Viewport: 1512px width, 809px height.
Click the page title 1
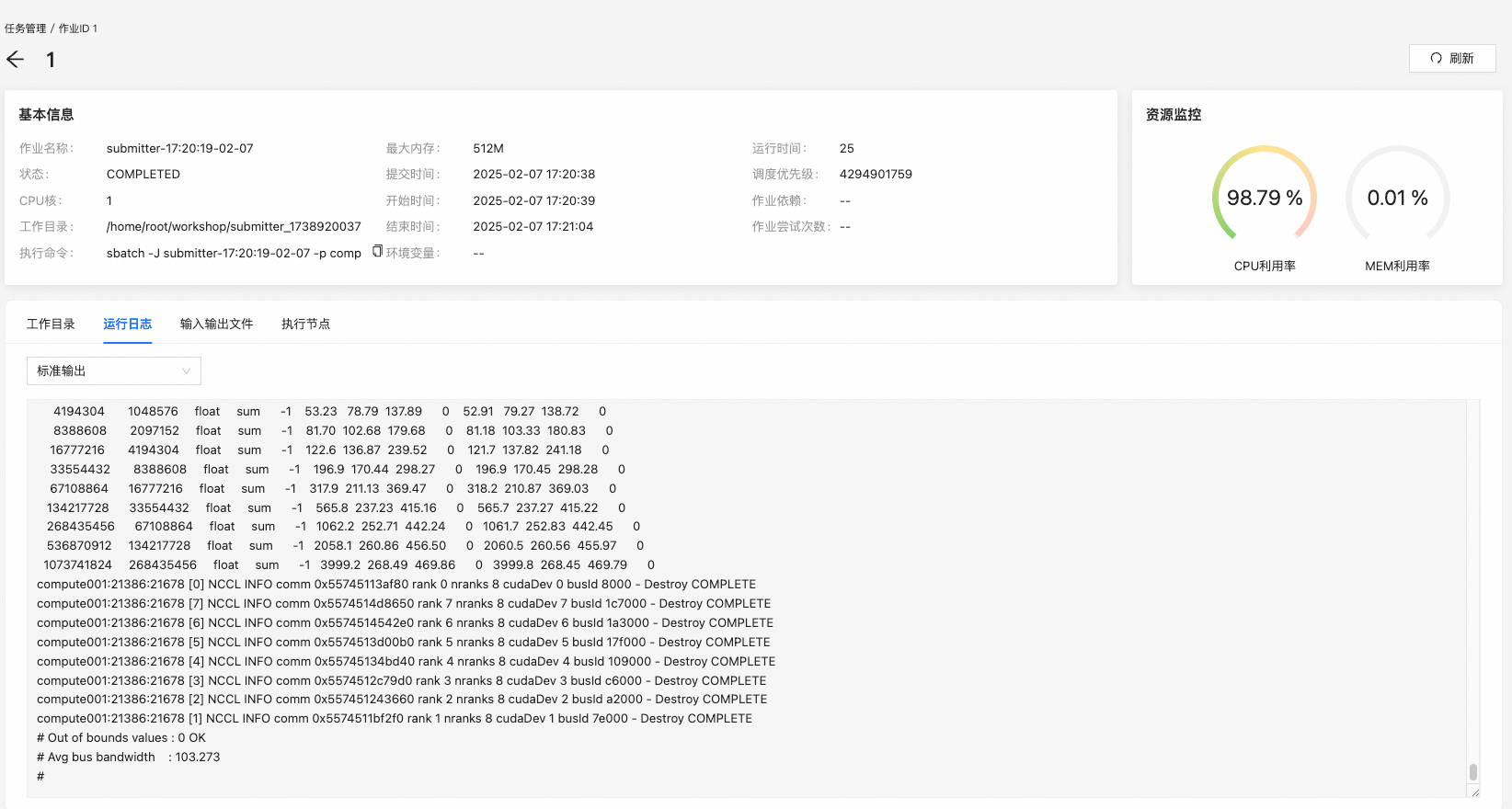pyautogui.click(x=51, y=60)
